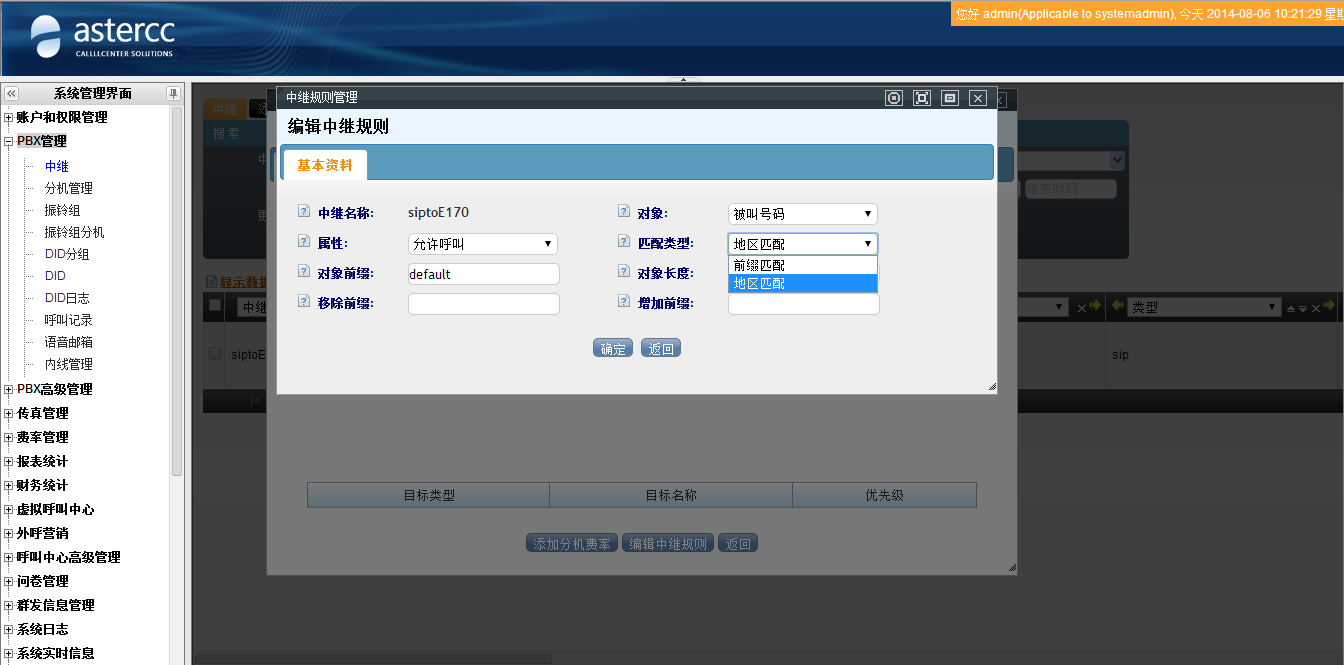Switch to the 基本资料 tab
This screenshot has width=1344, height=665.
[325, 165]
